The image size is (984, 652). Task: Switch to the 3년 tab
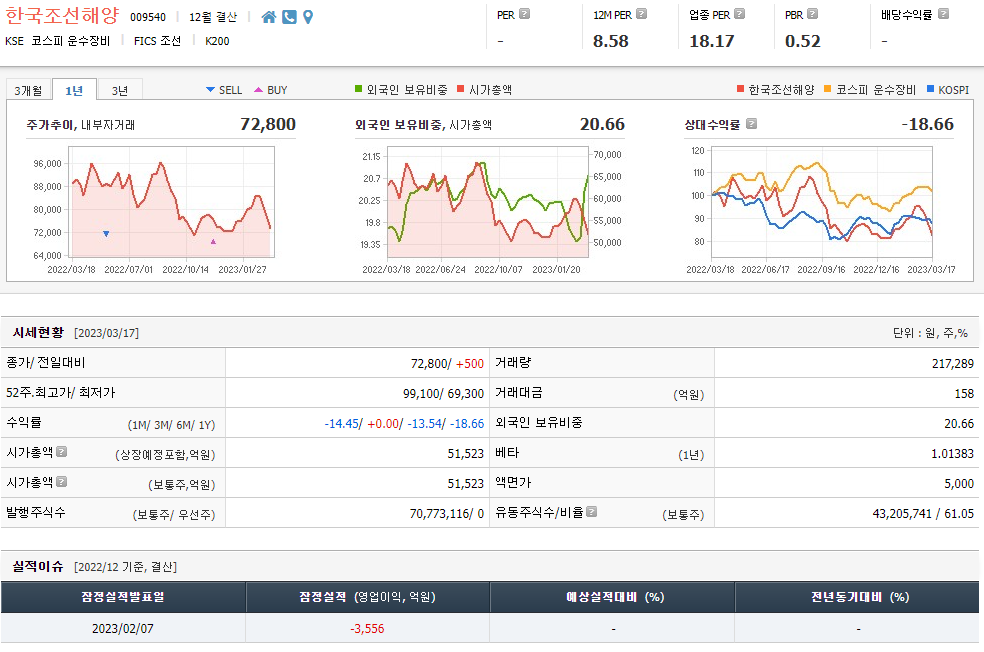120,90
